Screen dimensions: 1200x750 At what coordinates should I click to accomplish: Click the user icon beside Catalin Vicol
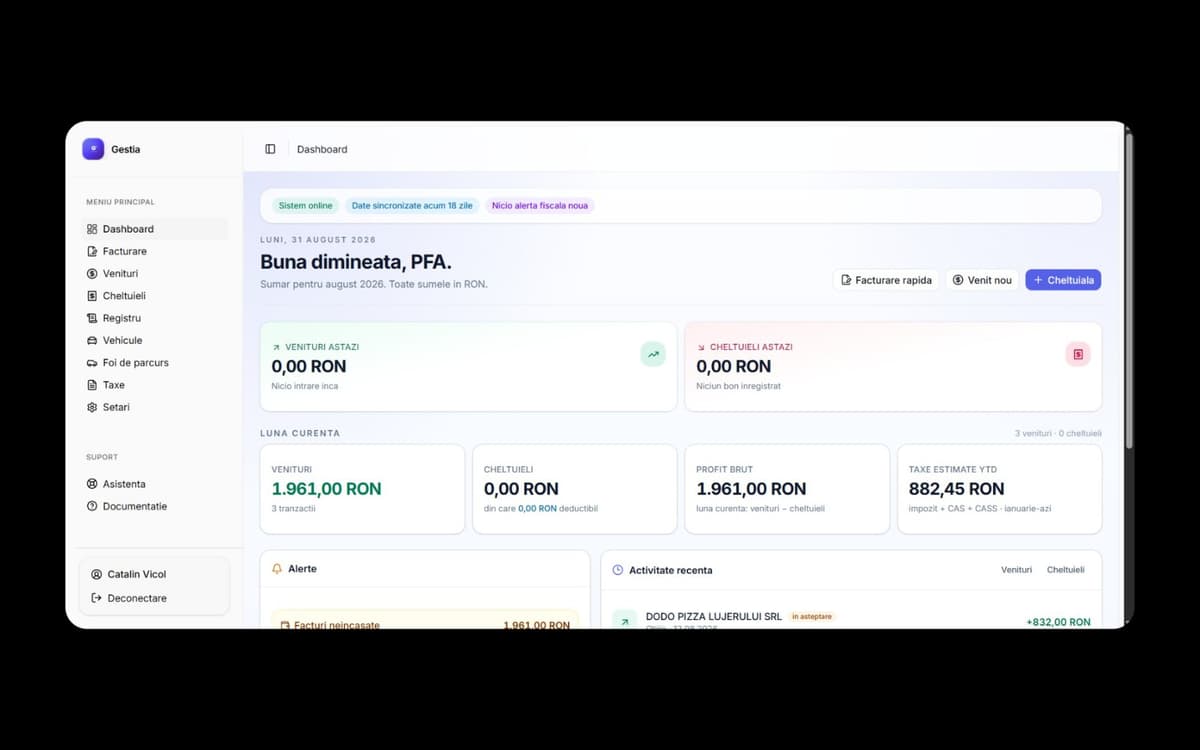[x=96, y=574]
